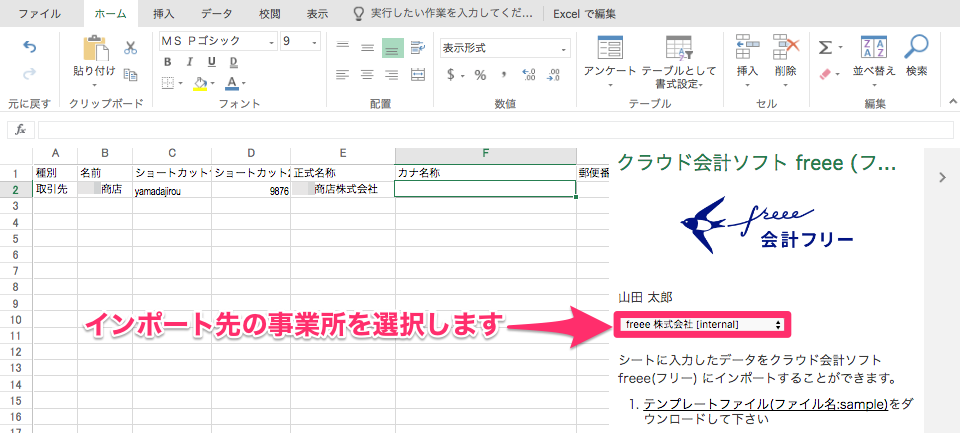Image resolution: width=960 pixels, height=433 pixels.
Task: Open テンプレートファイル(ファイル名:sample) link
Action: click(765, 405)
